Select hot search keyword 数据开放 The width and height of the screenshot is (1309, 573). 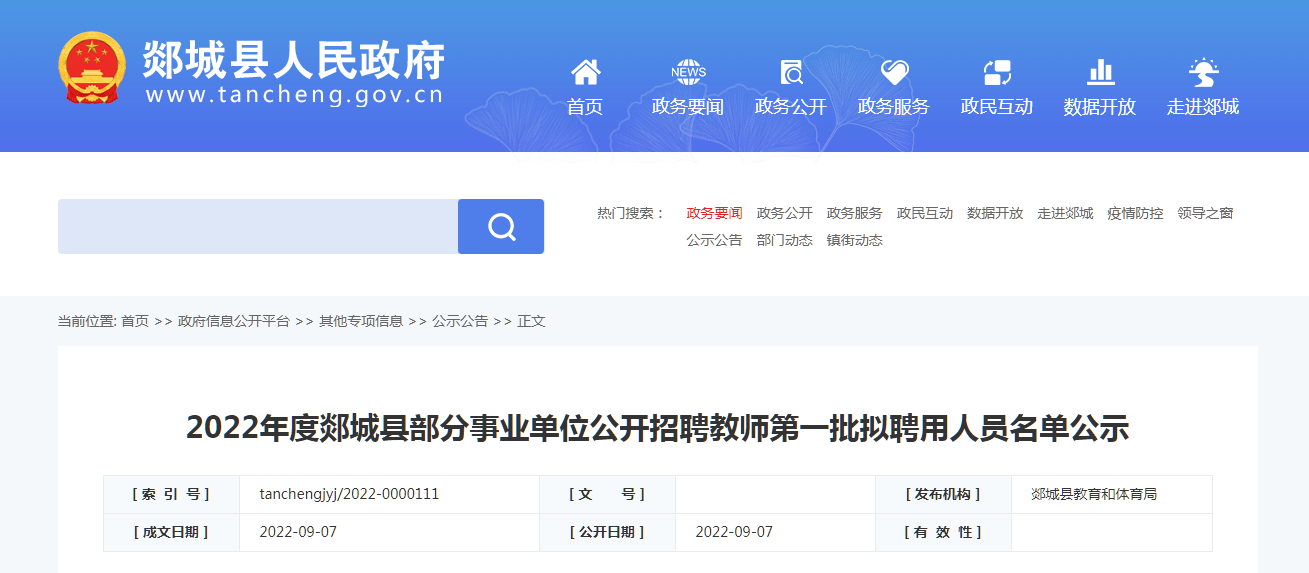[995, 213]
